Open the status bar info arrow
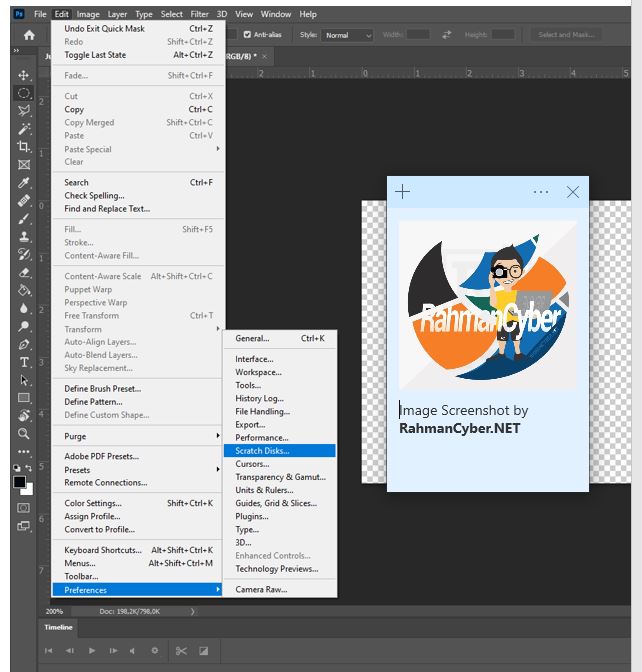The image size is (642, 672). point(192,612)
